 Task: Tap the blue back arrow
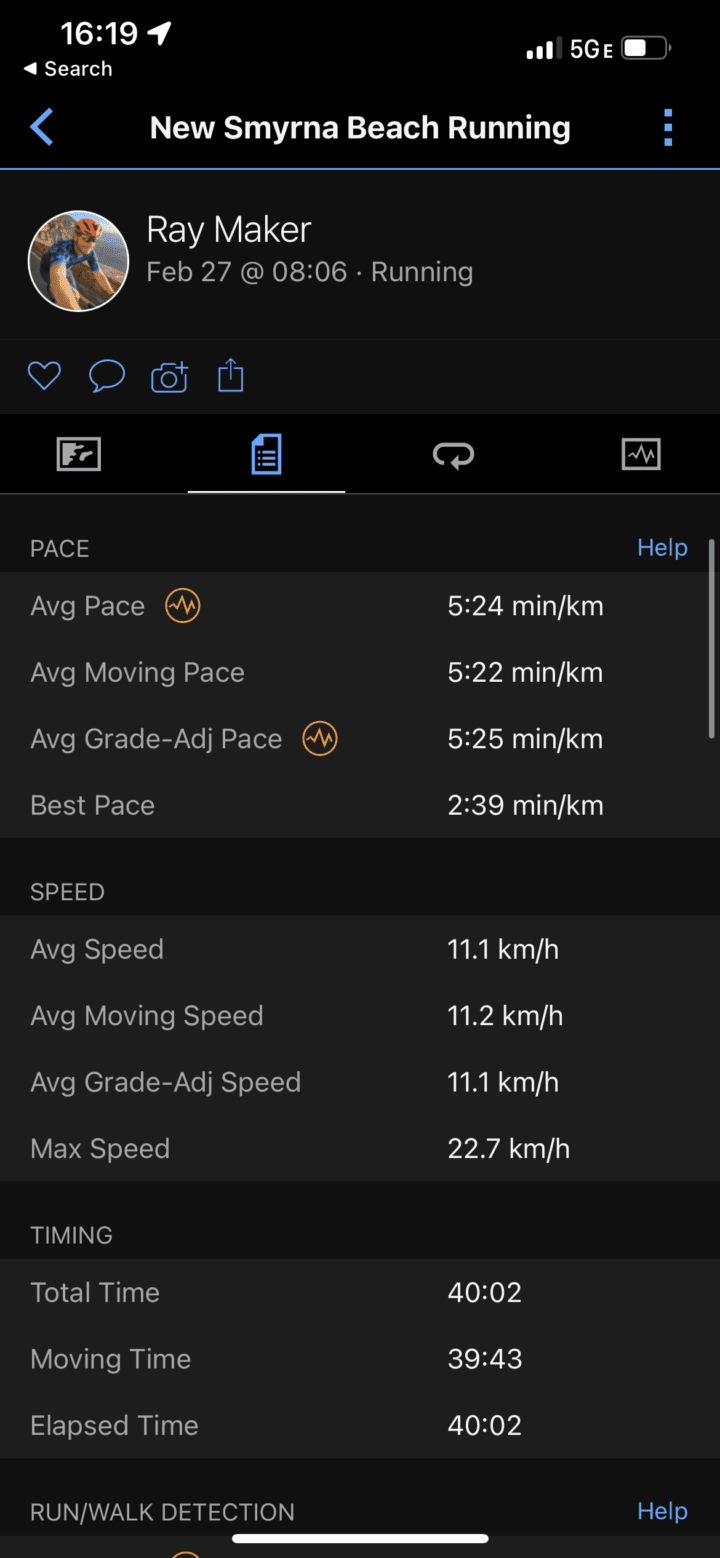click(x=42, y=128)
